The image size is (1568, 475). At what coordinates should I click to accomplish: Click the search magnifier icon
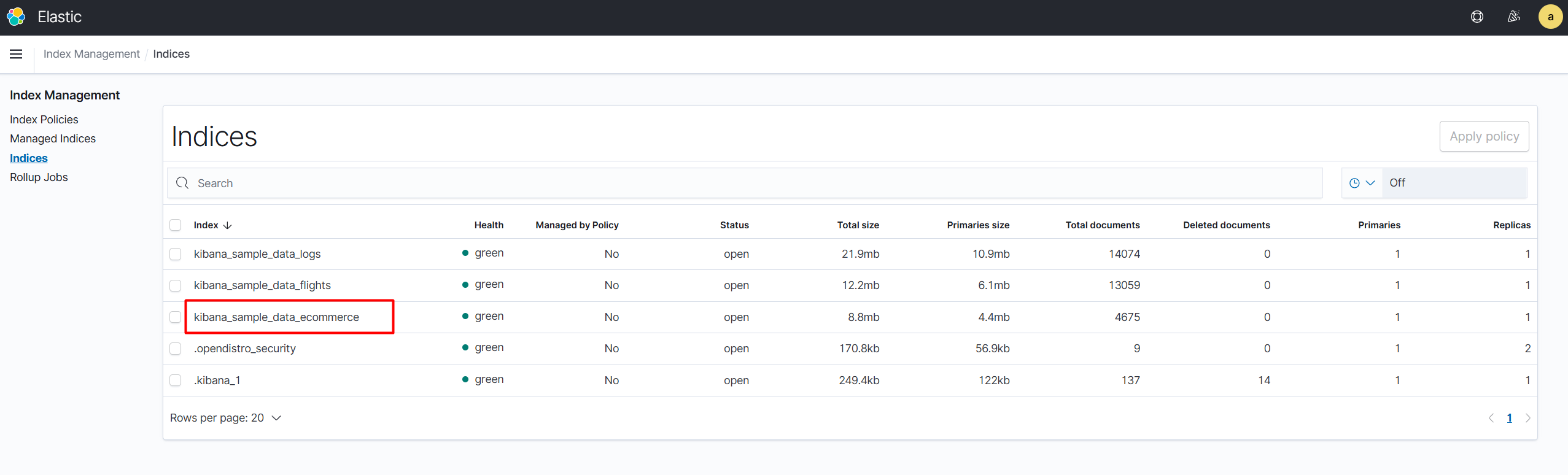[x=182, y=183]
